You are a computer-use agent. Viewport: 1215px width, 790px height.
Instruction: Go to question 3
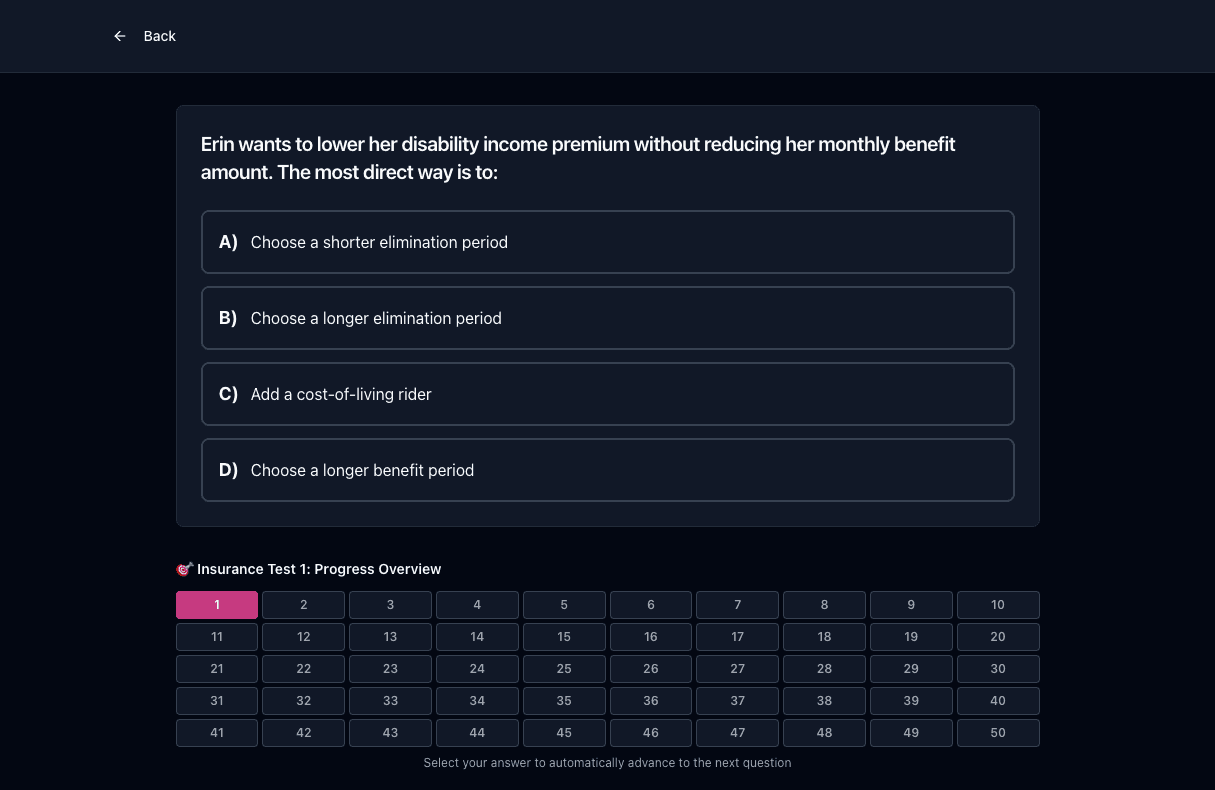click(x=390, y=605)
